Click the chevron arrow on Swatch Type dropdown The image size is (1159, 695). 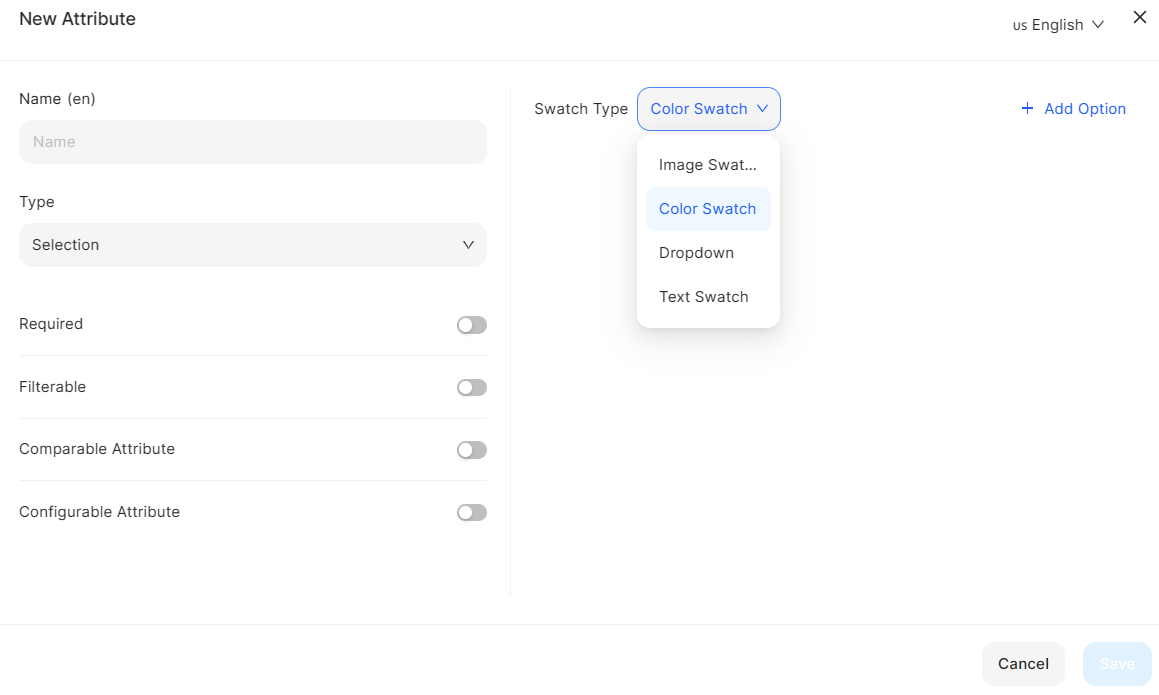tap(763, 109)
